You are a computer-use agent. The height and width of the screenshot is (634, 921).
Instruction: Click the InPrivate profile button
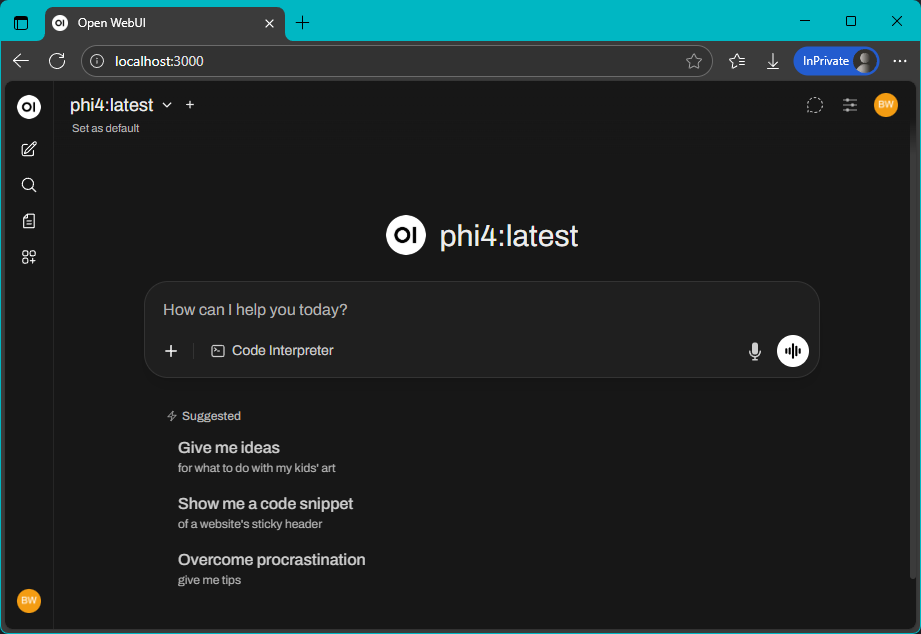coord(836,61)
